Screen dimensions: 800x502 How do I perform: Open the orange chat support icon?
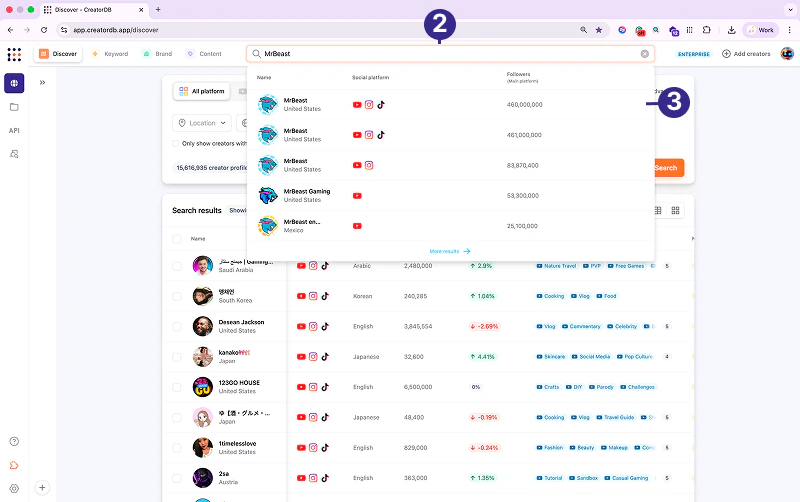click(14, 465)
